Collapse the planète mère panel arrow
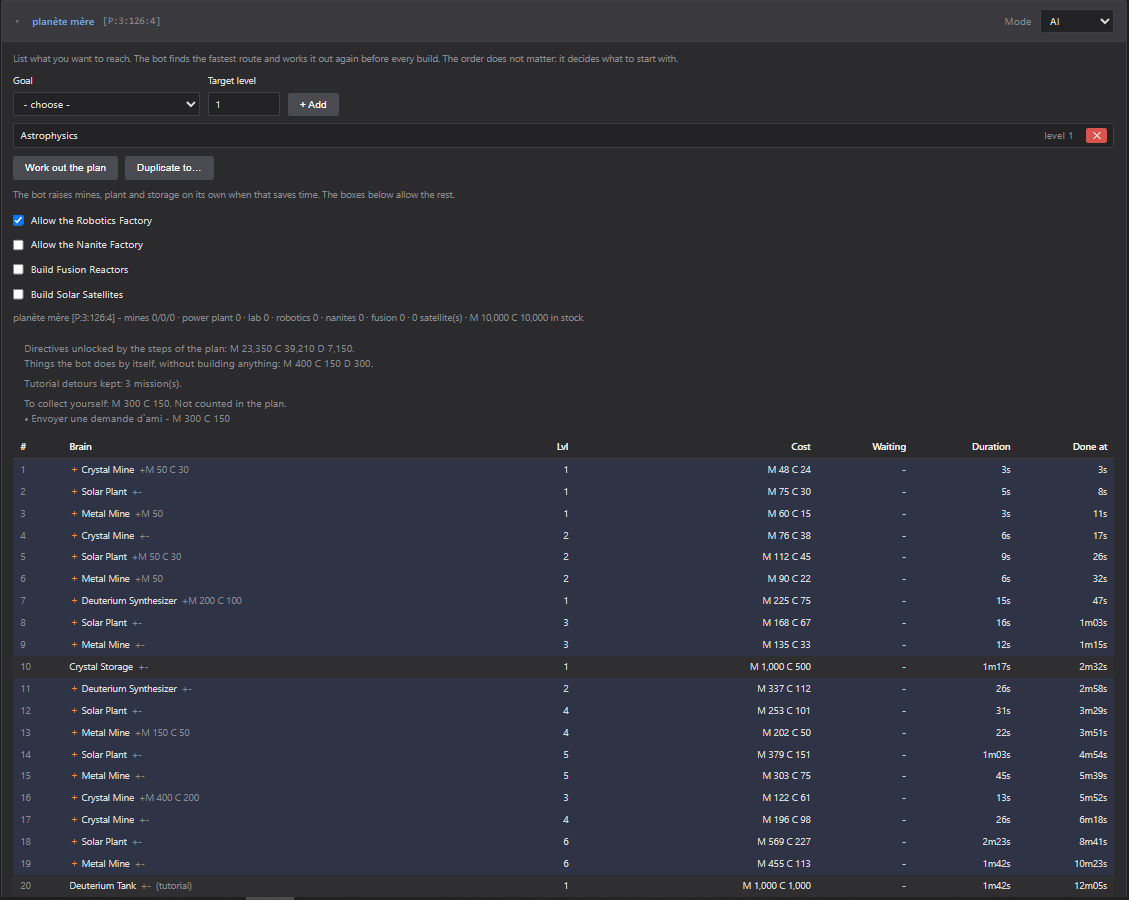The width and height of the screenshot is (1129, 900). click(x=17, y=22)
